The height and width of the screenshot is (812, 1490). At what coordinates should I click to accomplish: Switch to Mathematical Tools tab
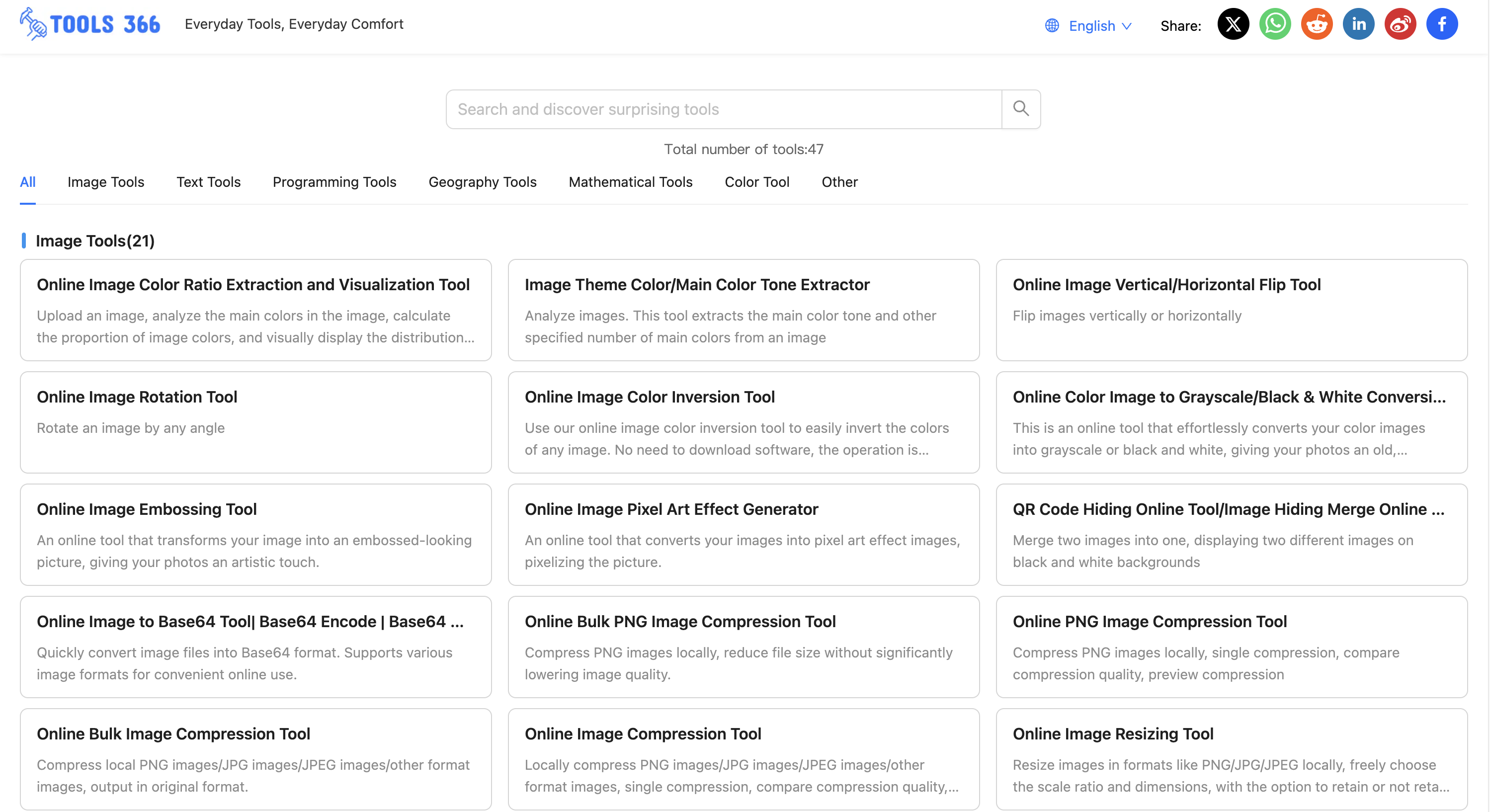tap(631, 181)
